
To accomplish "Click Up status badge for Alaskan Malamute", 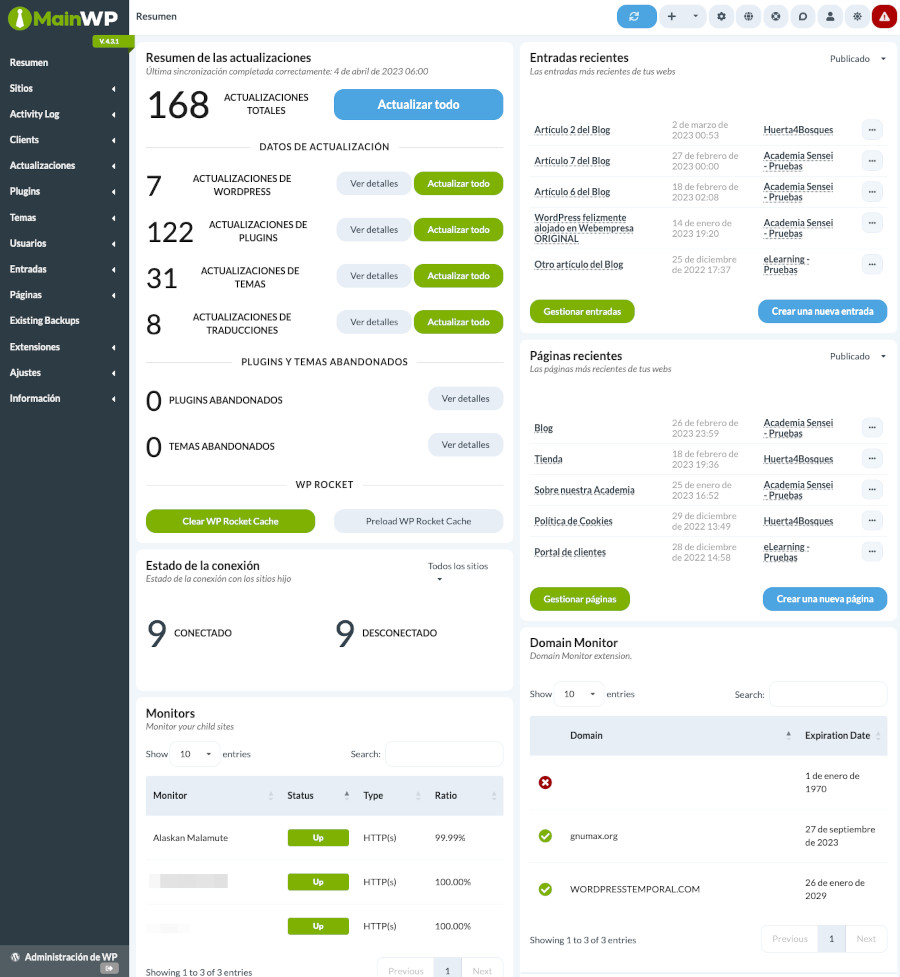I will (318, 838).
